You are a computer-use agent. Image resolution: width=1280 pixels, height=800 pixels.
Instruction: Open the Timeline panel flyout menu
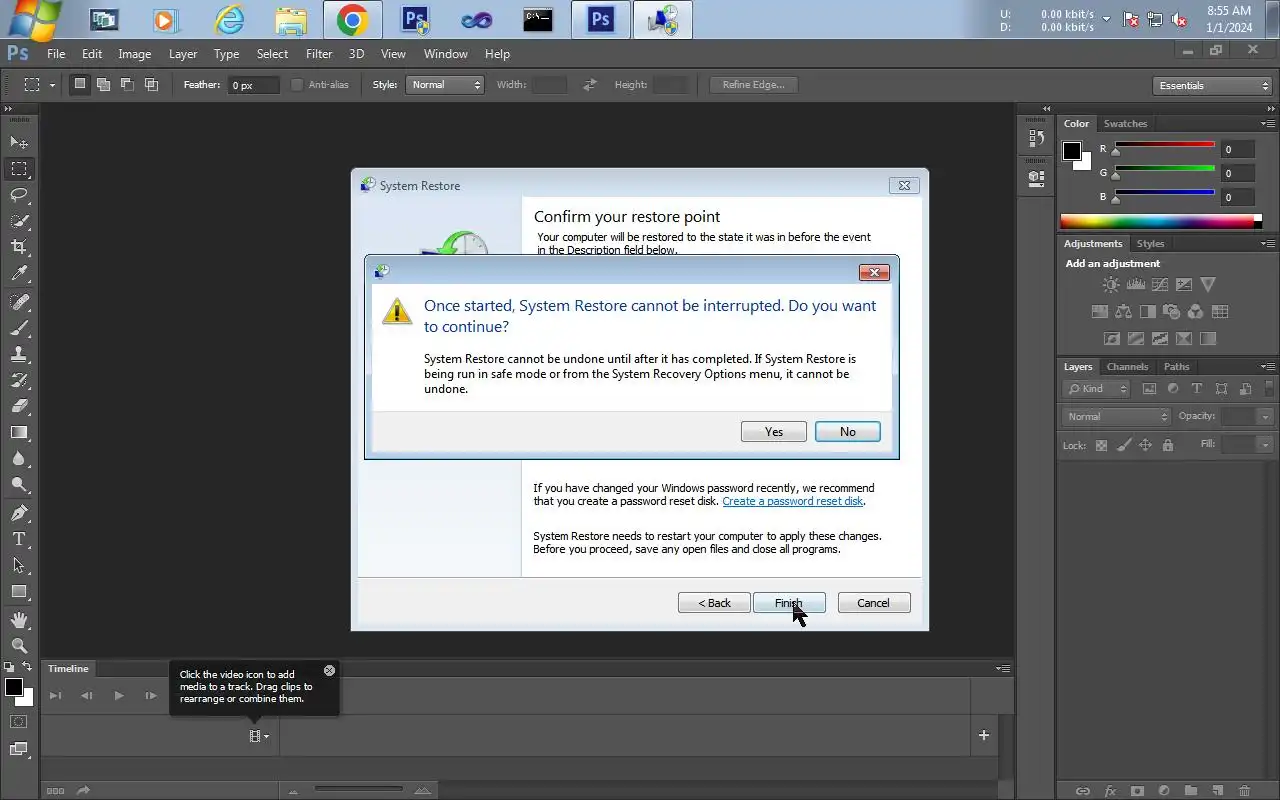pos(1003,668)
